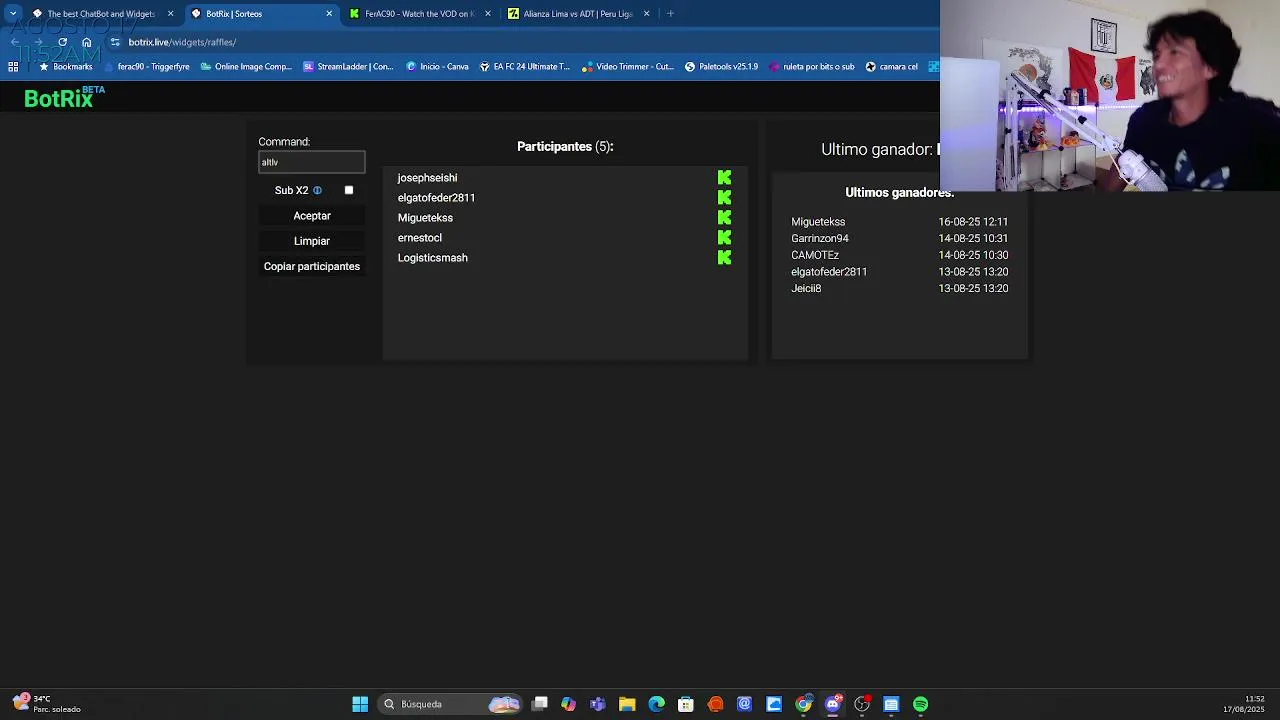Open Google Chrome from the taskbar
This screenshot has height=720, width=1280.
tap(803, 704)
